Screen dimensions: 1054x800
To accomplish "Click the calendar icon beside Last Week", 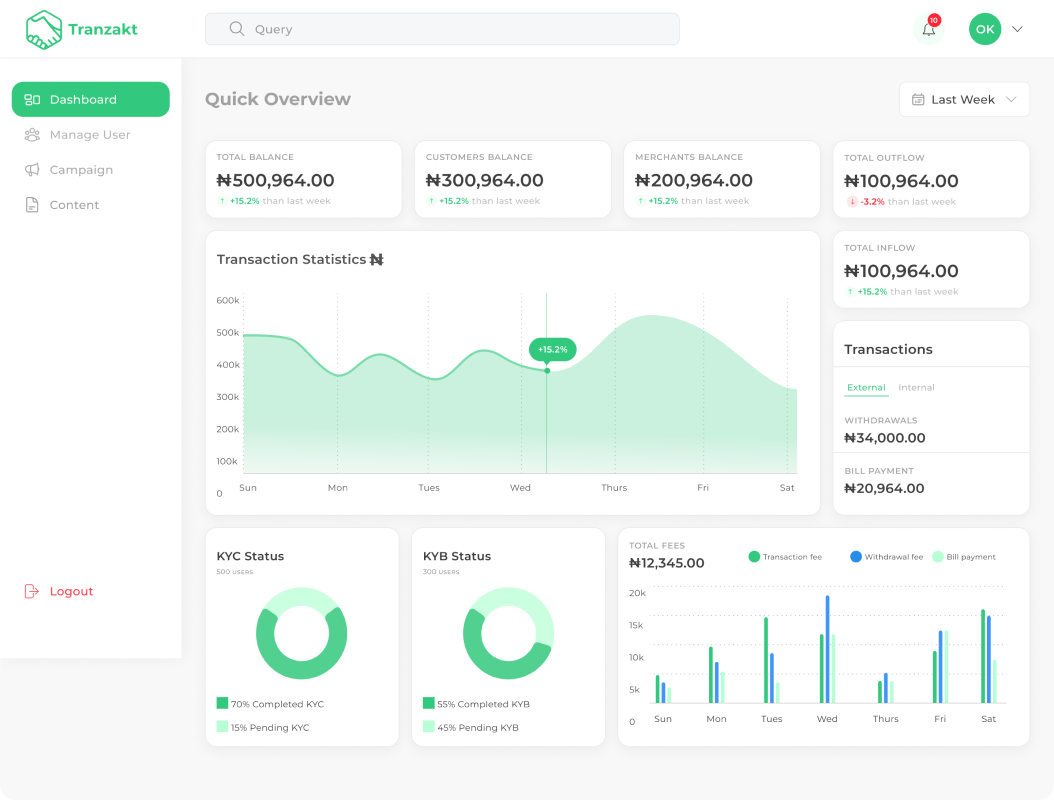I will pos(918,100).
